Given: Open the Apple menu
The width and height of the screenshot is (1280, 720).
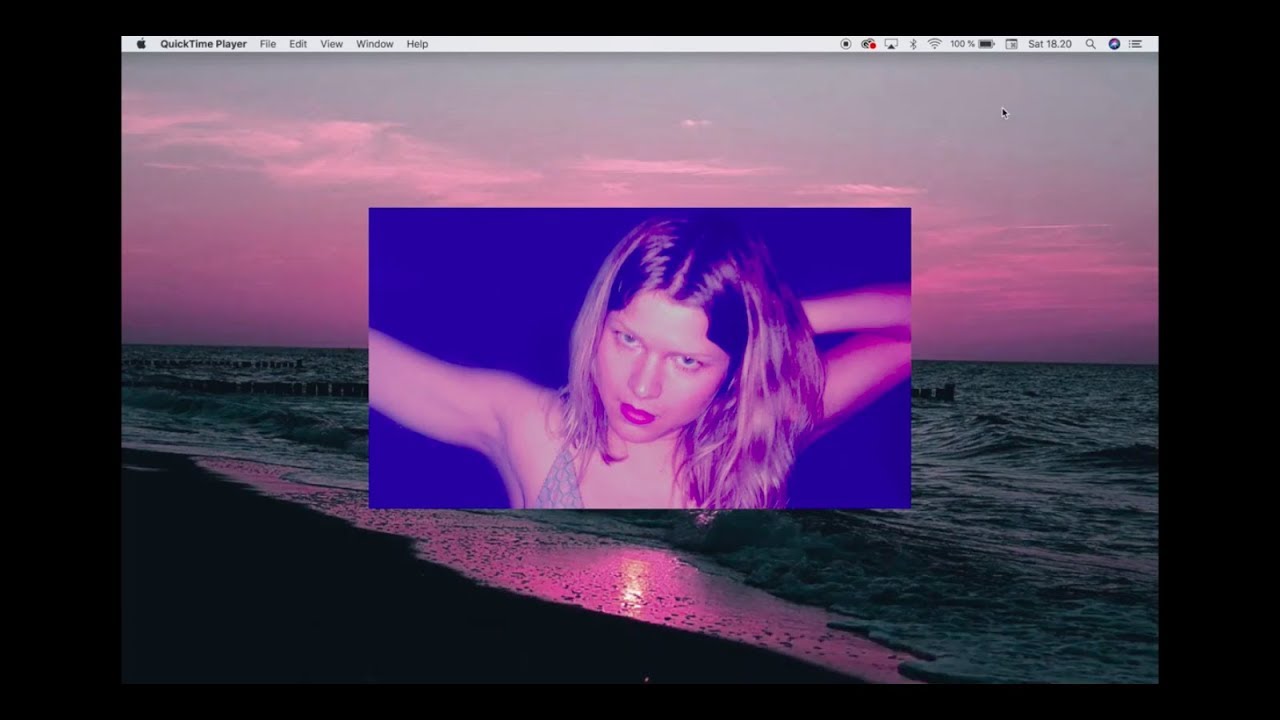Looking at the screenshot, I should click(x=141, y=44).
